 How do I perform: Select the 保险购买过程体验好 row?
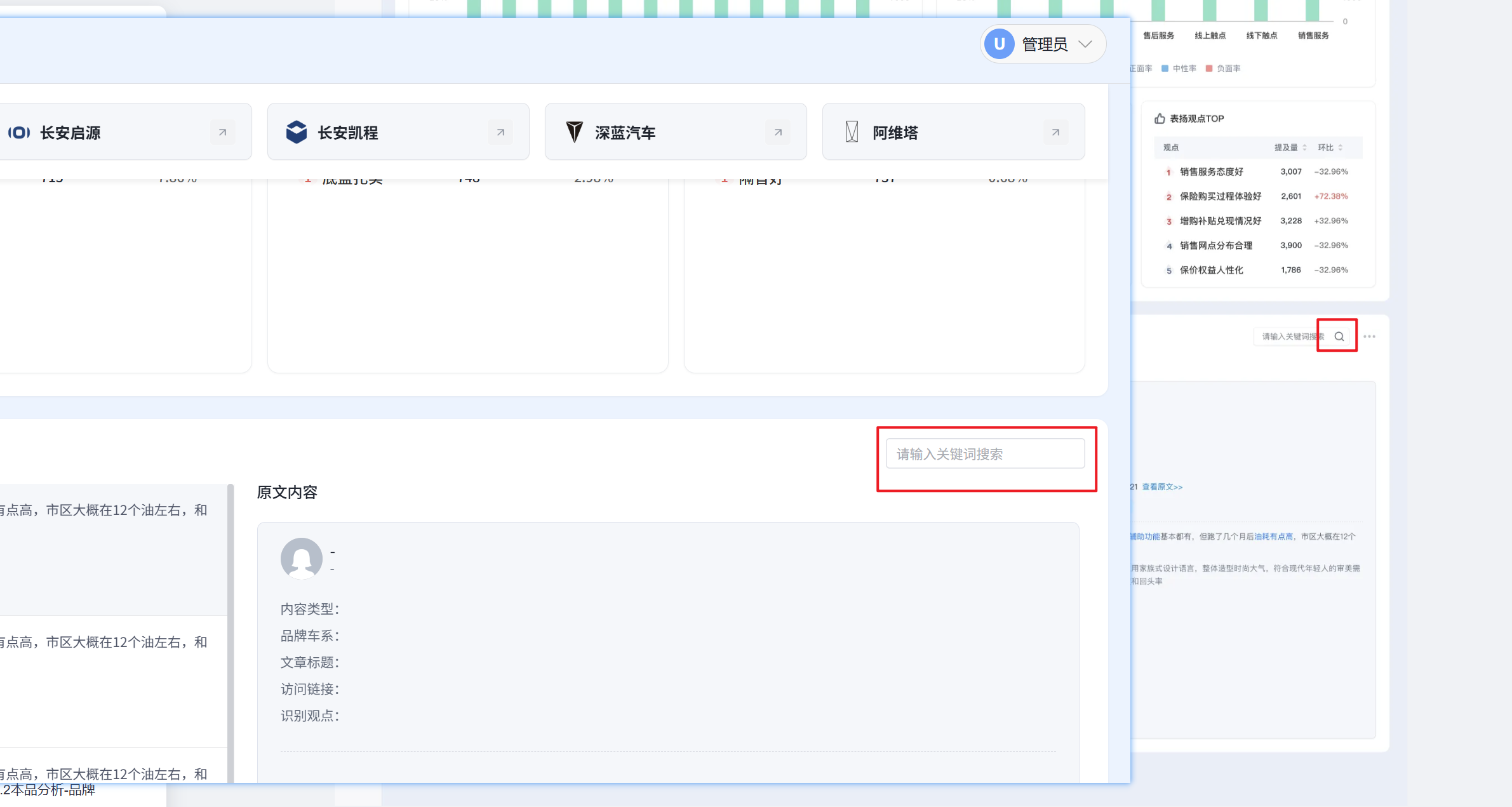(x=1258, y=196)
